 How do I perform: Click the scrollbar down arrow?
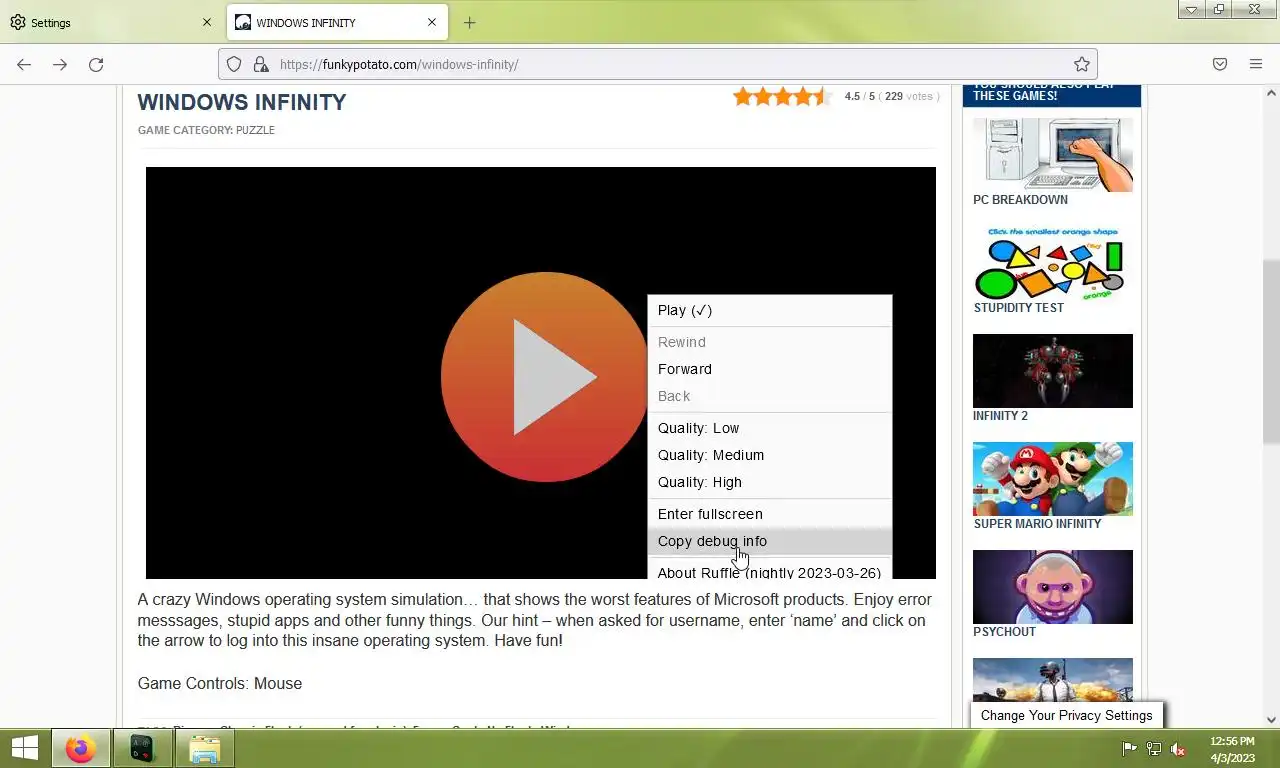tap(1271, 719)
